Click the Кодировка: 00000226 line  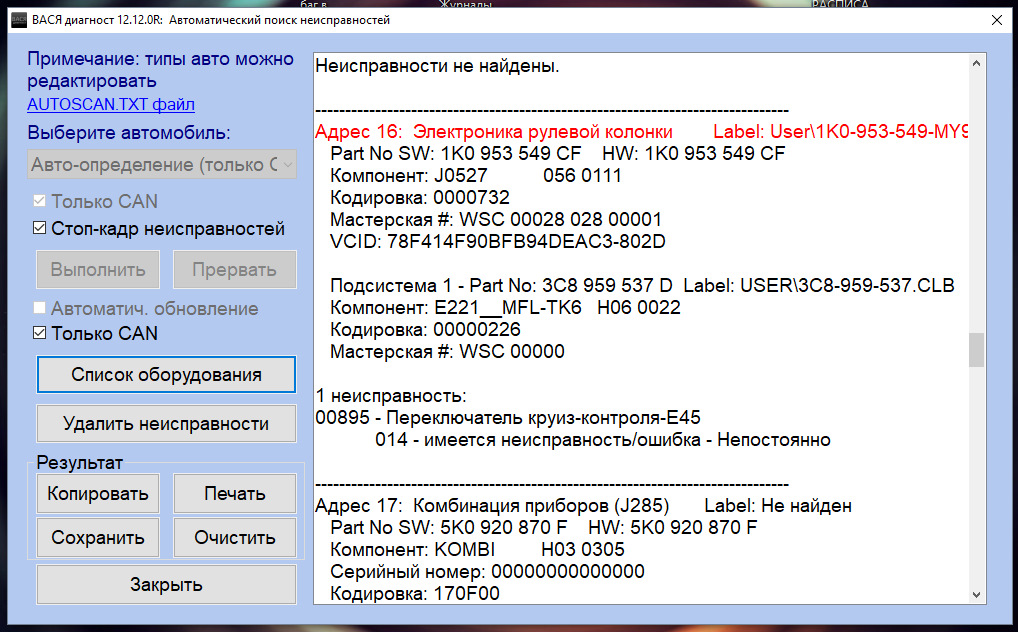tap(425, 329)
